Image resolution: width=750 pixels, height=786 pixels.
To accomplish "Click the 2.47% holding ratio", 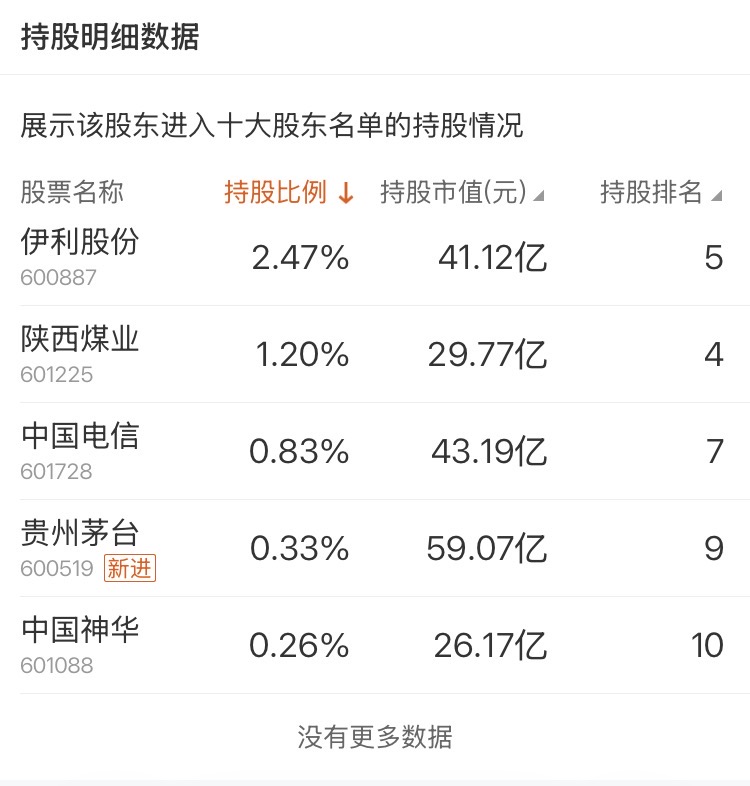I will pyautogui.click(x=300, y=258).
